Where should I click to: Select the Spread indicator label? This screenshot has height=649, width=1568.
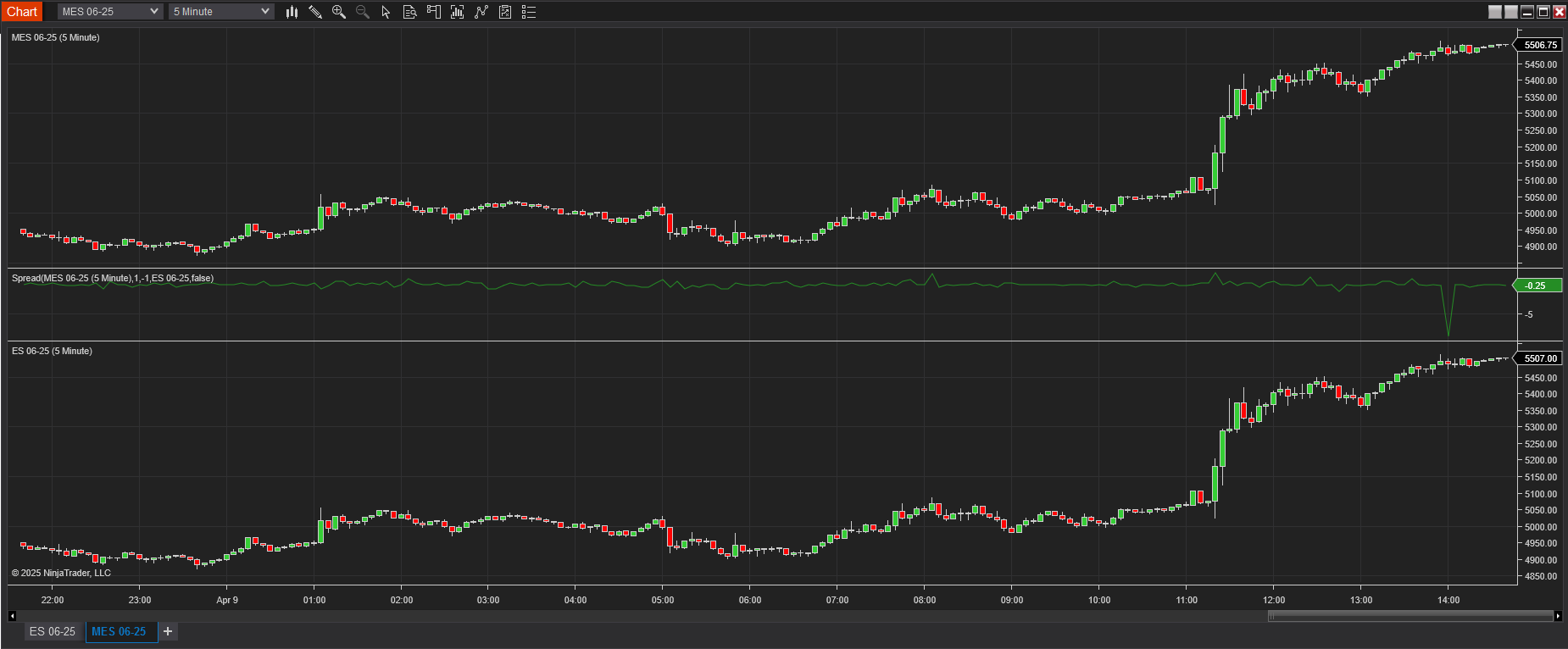113,278
